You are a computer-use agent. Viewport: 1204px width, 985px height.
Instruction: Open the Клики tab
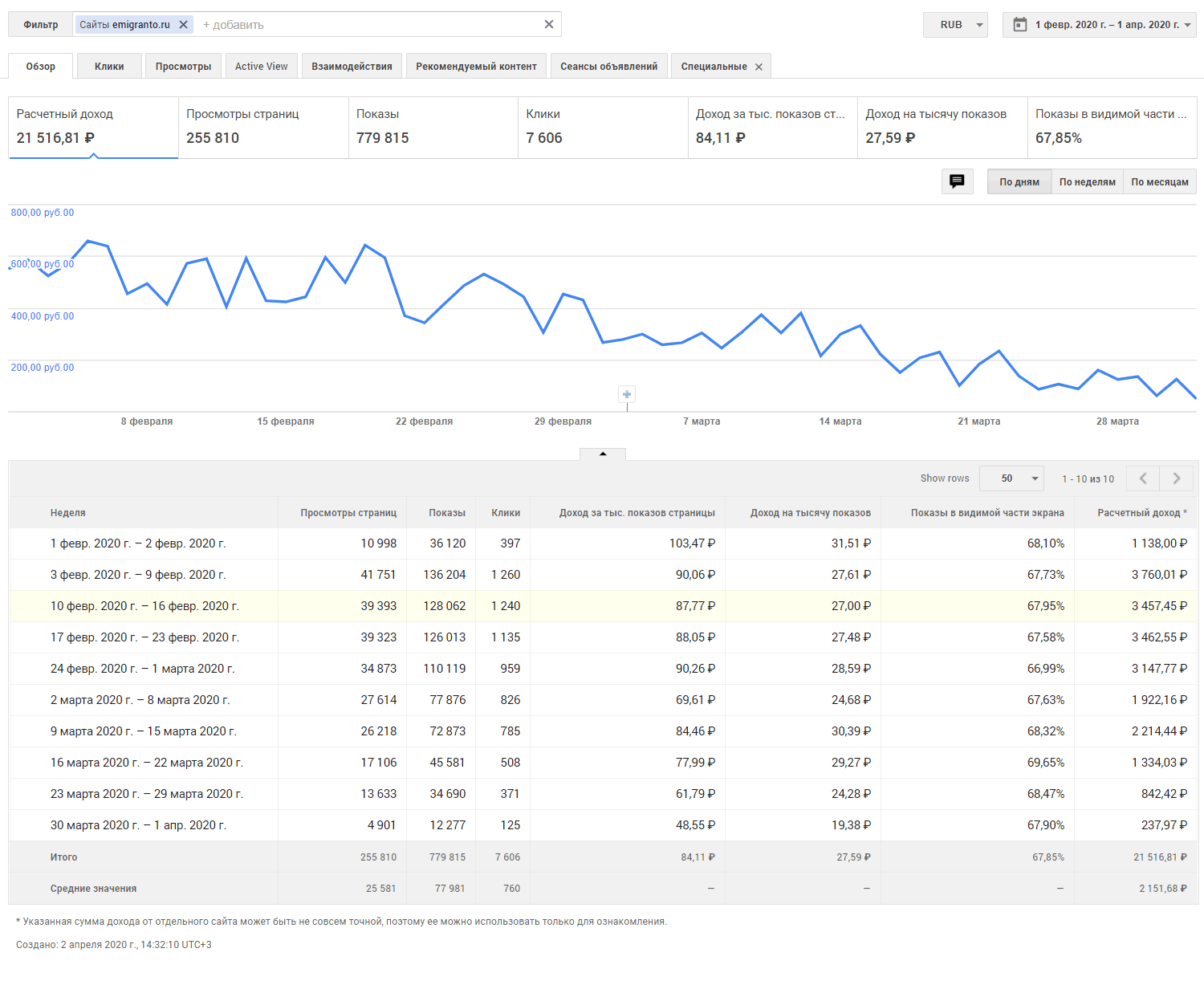[x=109, y=67]
